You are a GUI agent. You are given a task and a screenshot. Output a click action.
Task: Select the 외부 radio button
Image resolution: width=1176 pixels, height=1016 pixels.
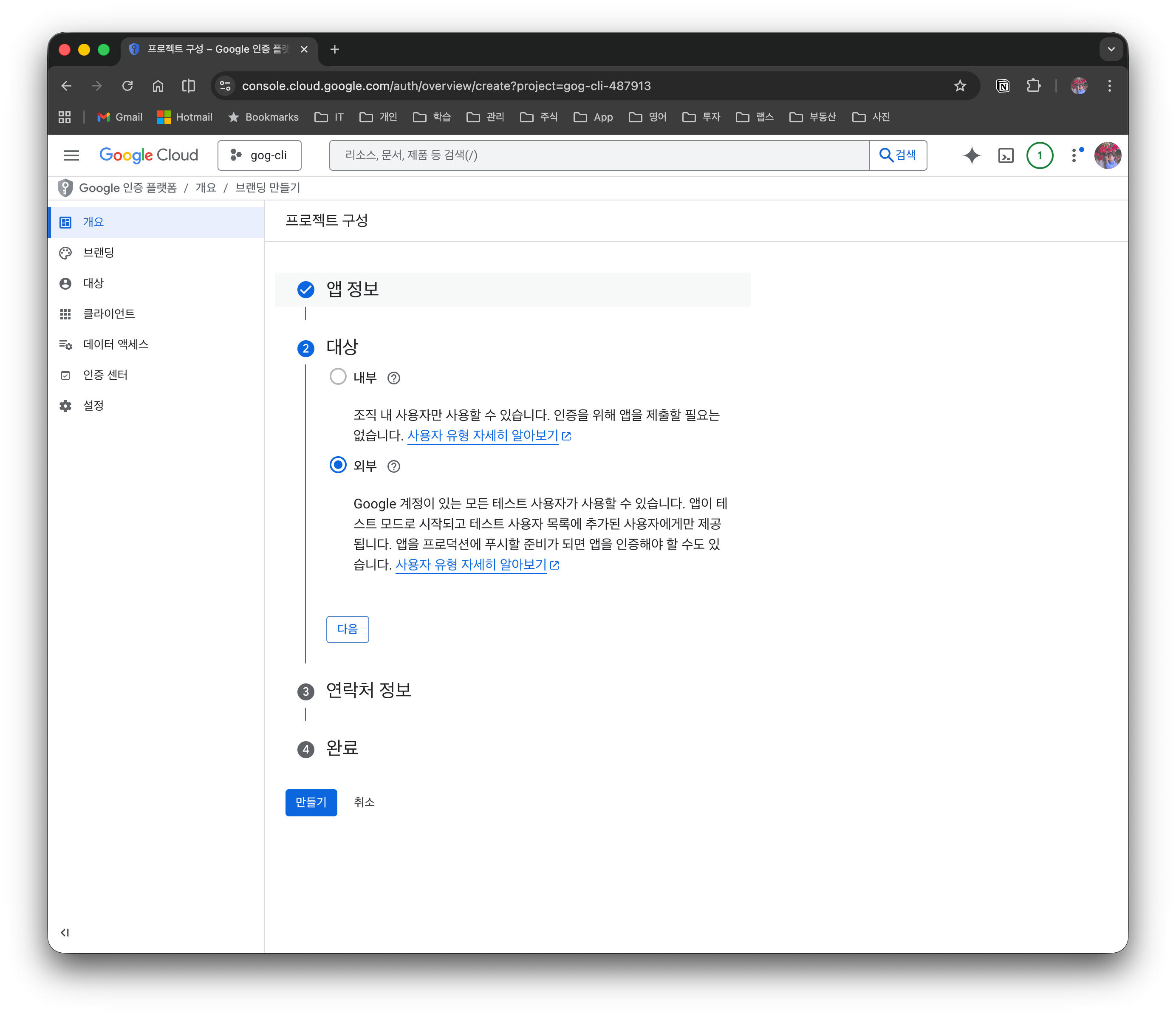(338, 465)
